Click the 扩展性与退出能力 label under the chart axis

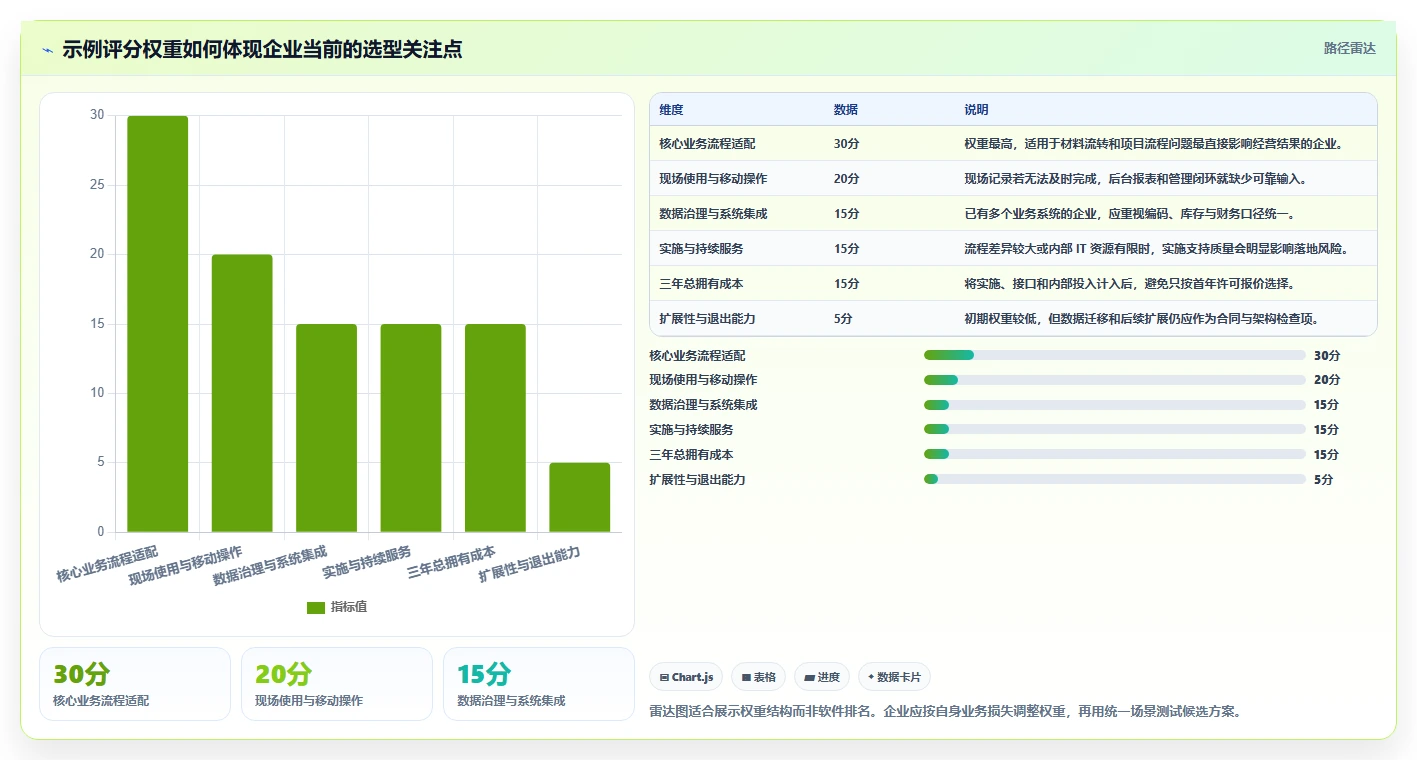530,565
